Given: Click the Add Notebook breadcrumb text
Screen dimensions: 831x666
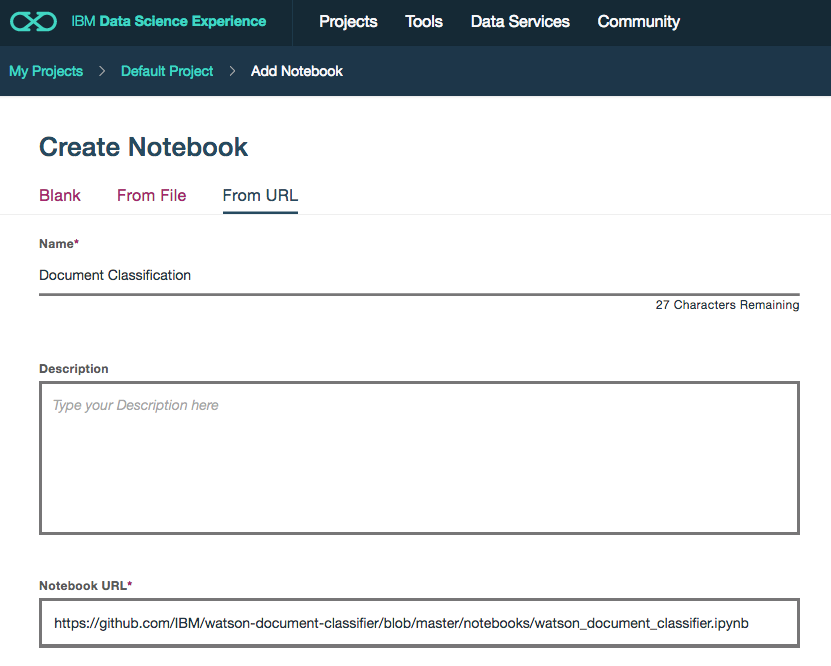Looking at the screenshot, I should [x=297, y=71].
